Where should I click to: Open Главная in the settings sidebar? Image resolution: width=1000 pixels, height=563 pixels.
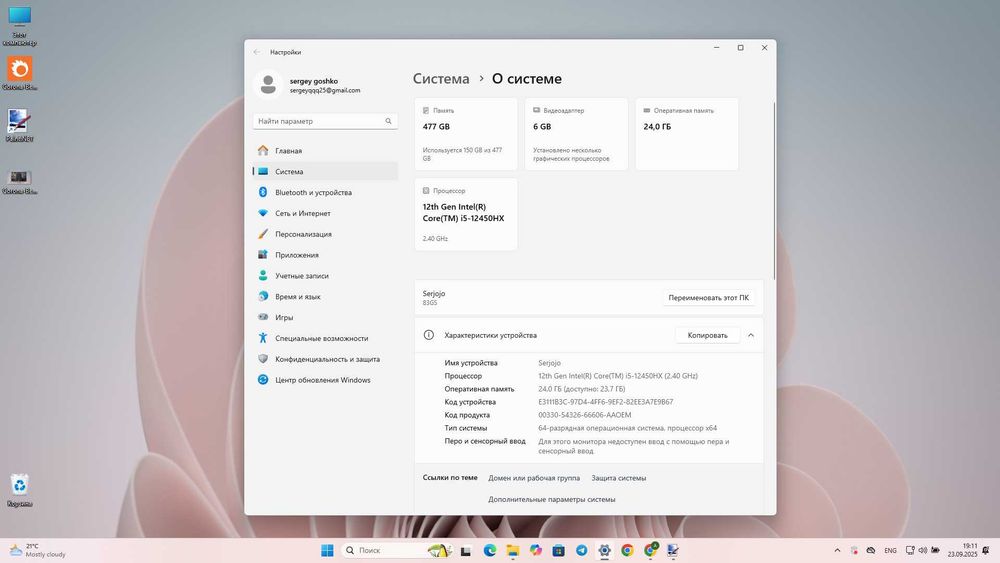tap(325, 150)
